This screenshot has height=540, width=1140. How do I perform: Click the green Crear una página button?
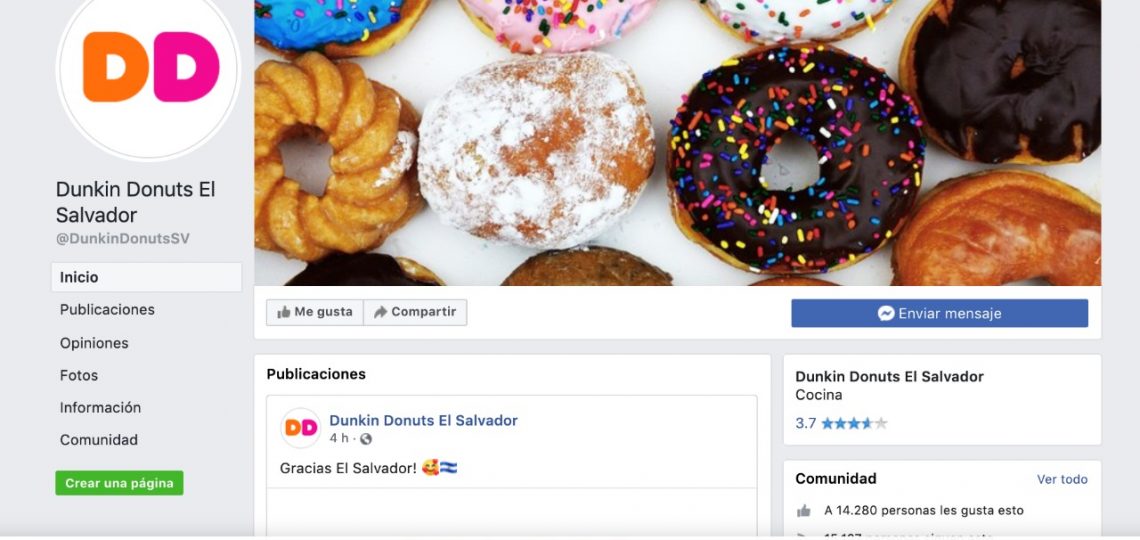(119, 483)
